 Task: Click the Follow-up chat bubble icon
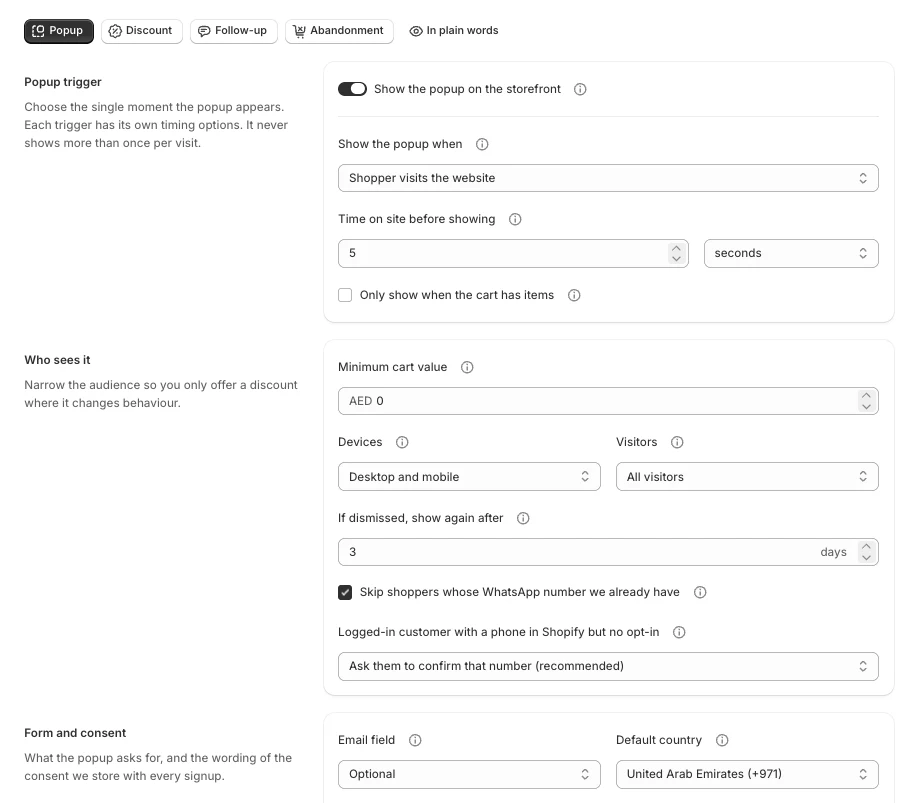click(204, 31)
